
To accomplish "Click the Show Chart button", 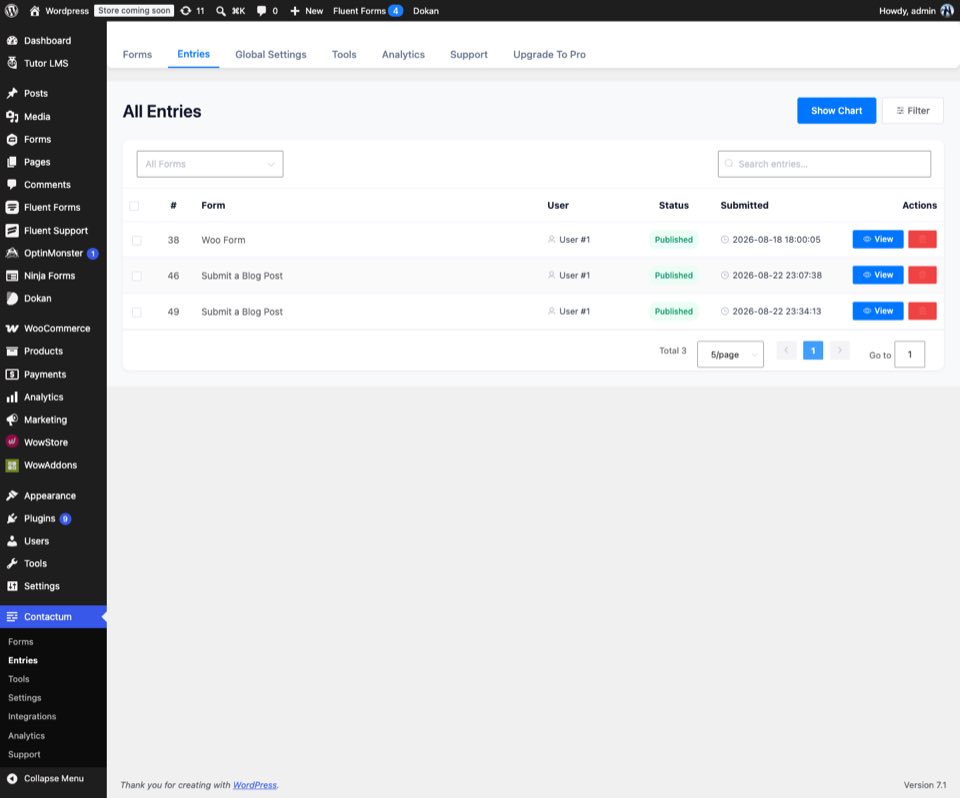I will tap(836, 111).
